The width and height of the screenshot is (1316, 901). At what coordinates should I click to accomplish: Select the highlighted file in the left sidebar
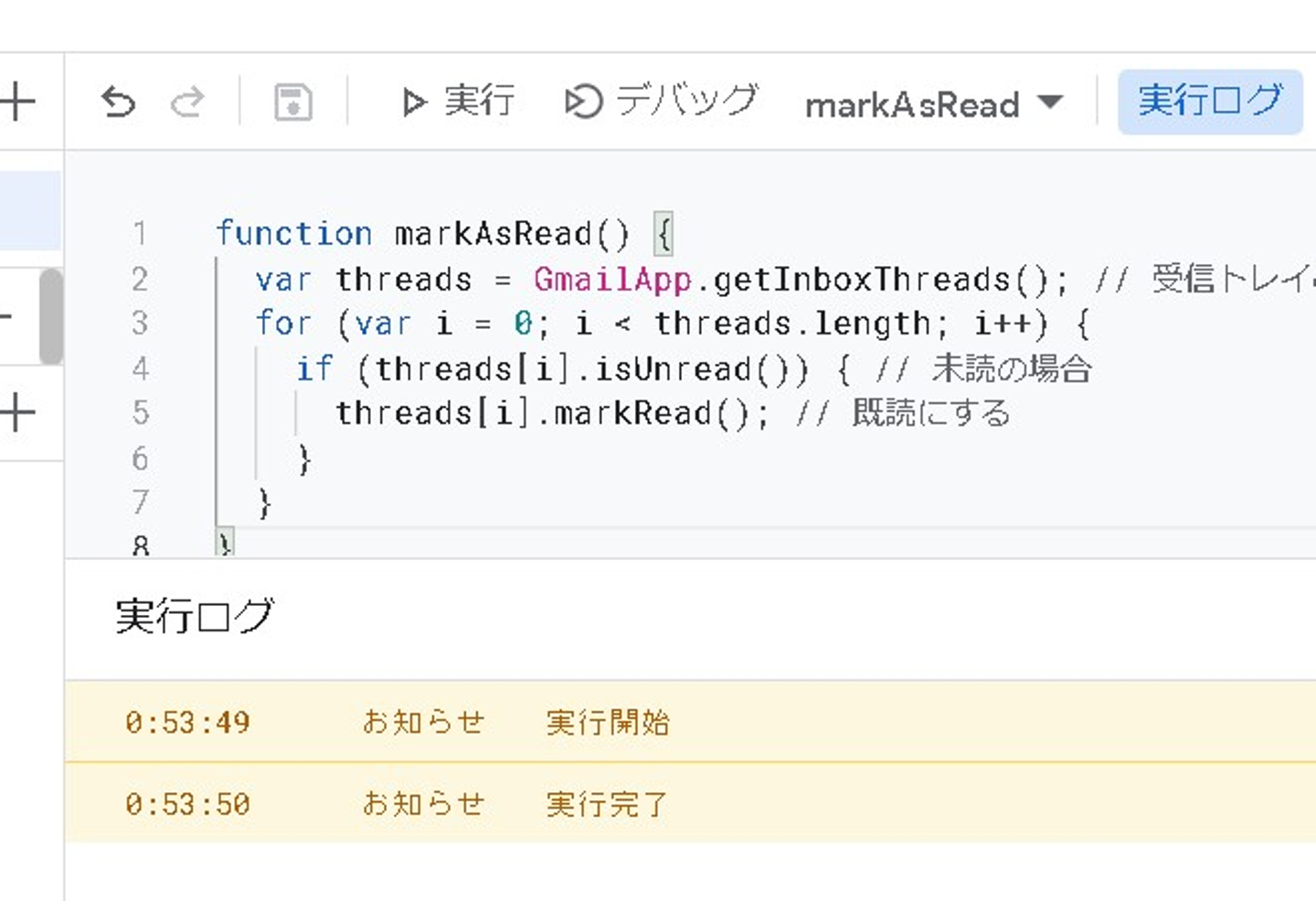point(30,210)
